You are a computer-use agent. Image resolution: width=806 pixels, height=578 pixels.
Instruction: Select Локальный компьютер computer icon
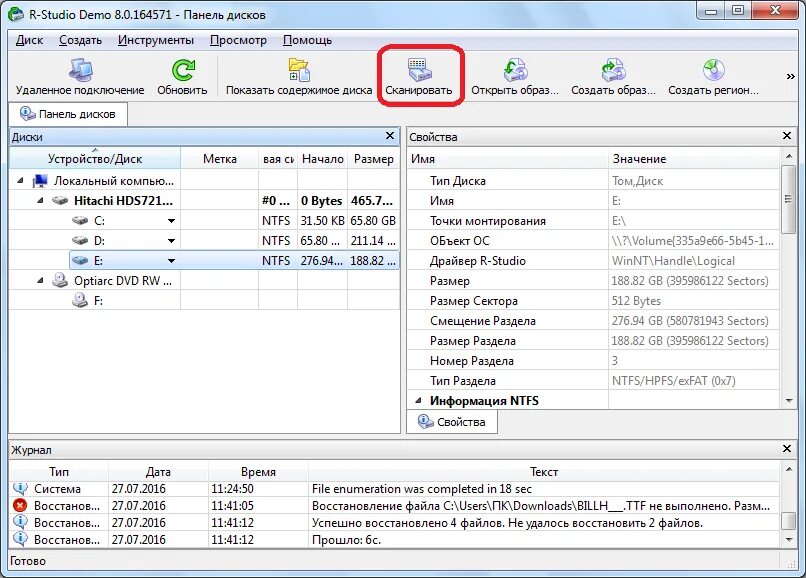pyautogui.click(x=40, y=181)
